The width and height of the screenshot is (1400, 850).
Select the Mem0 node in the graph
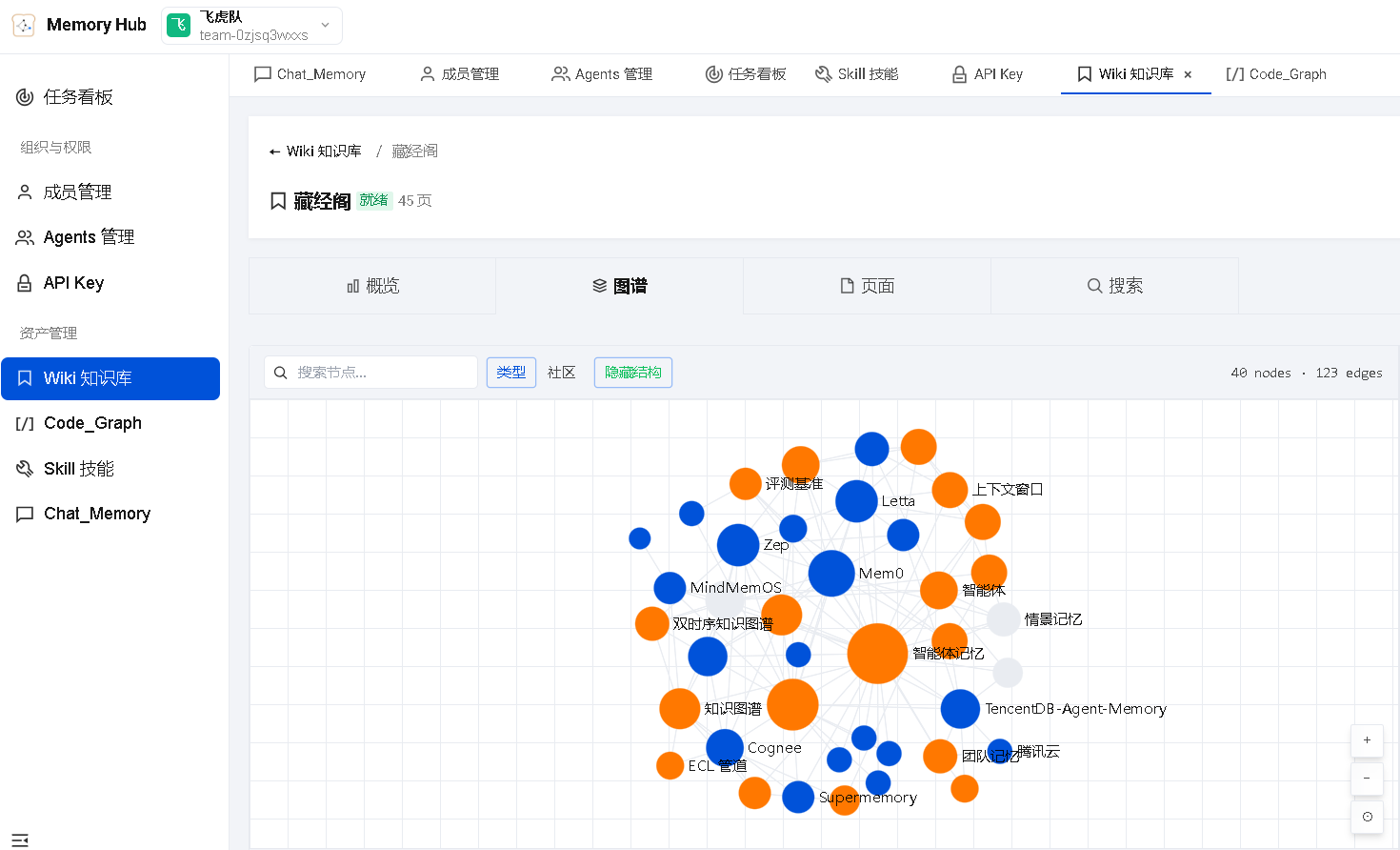click(x=831, y=574)
